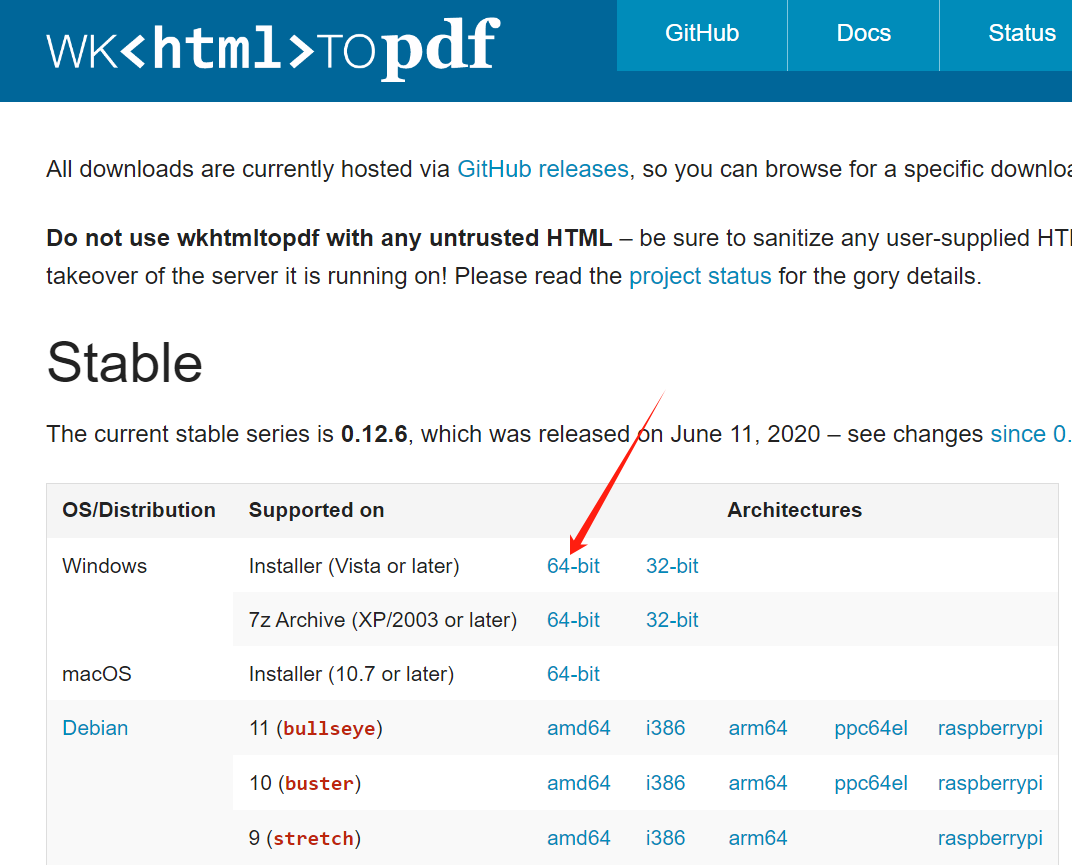The width and height of the screenshot is (1072, 865).
Task: Download Debian 10 buster ppc64el package
Action: 871,783
